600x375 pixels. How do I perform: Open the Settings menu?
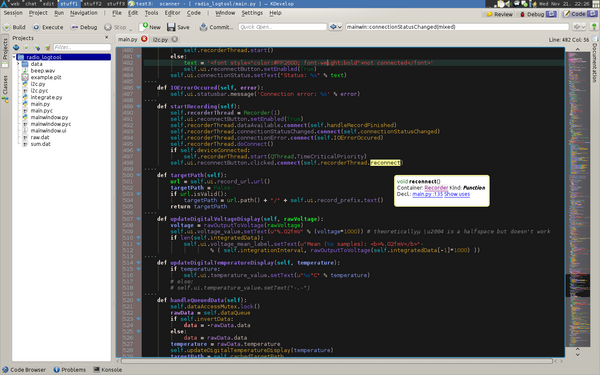click(252, 13)
